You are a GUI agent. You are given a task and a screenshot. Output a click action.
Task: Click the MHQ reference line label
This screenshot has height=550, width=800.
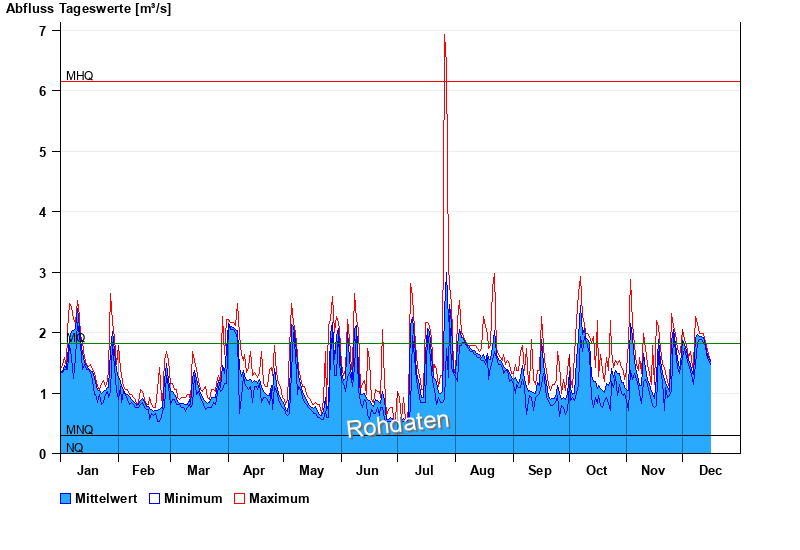(80, 76)
